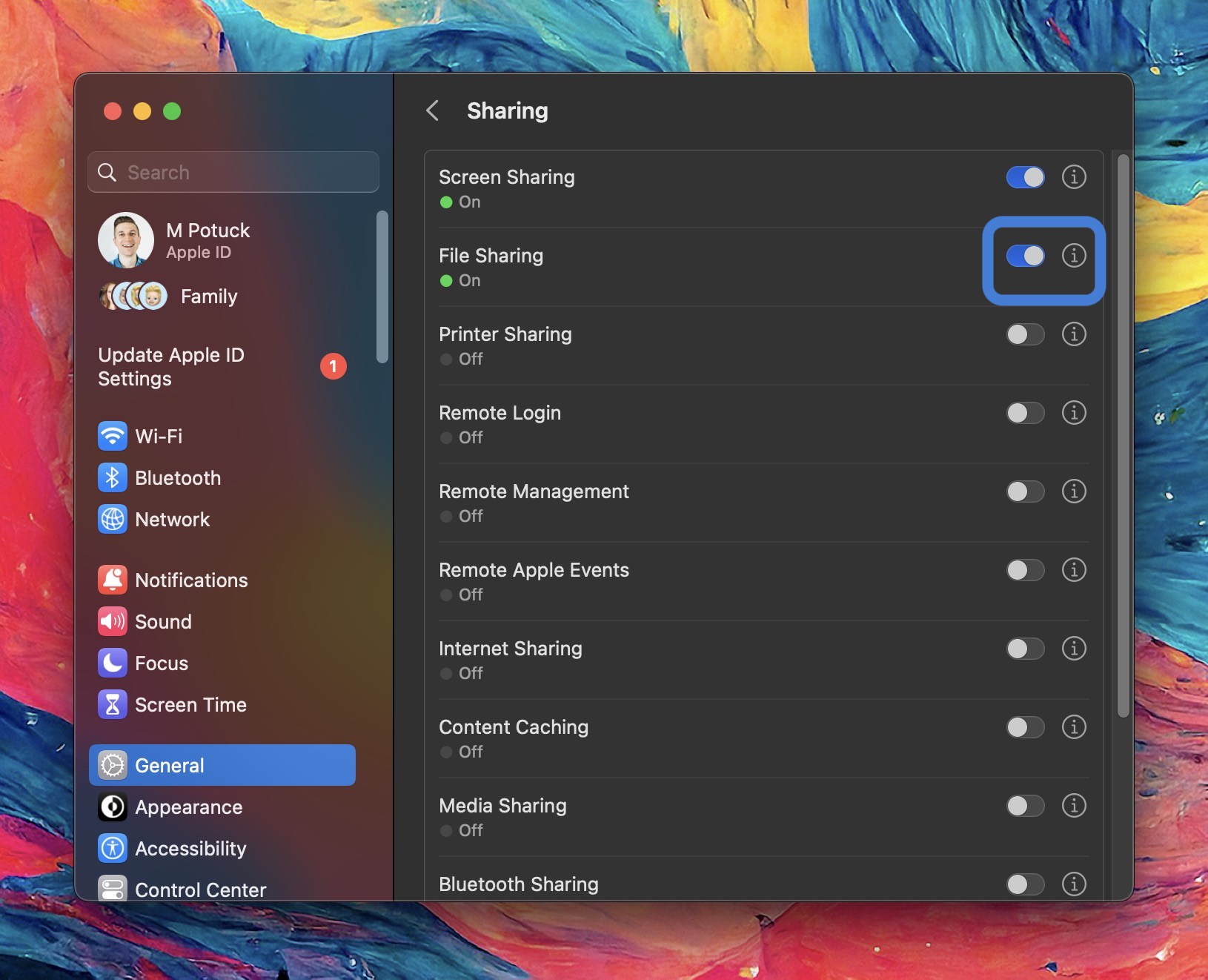1208x980 pixels.
Task: Select Screen Time hourglass icon
Action: coord(113,705)
